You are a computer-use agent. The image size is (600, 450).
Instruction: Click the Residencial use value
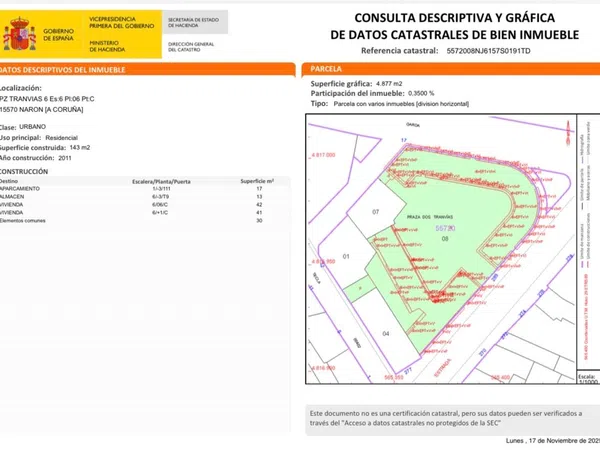coord(61,138)
